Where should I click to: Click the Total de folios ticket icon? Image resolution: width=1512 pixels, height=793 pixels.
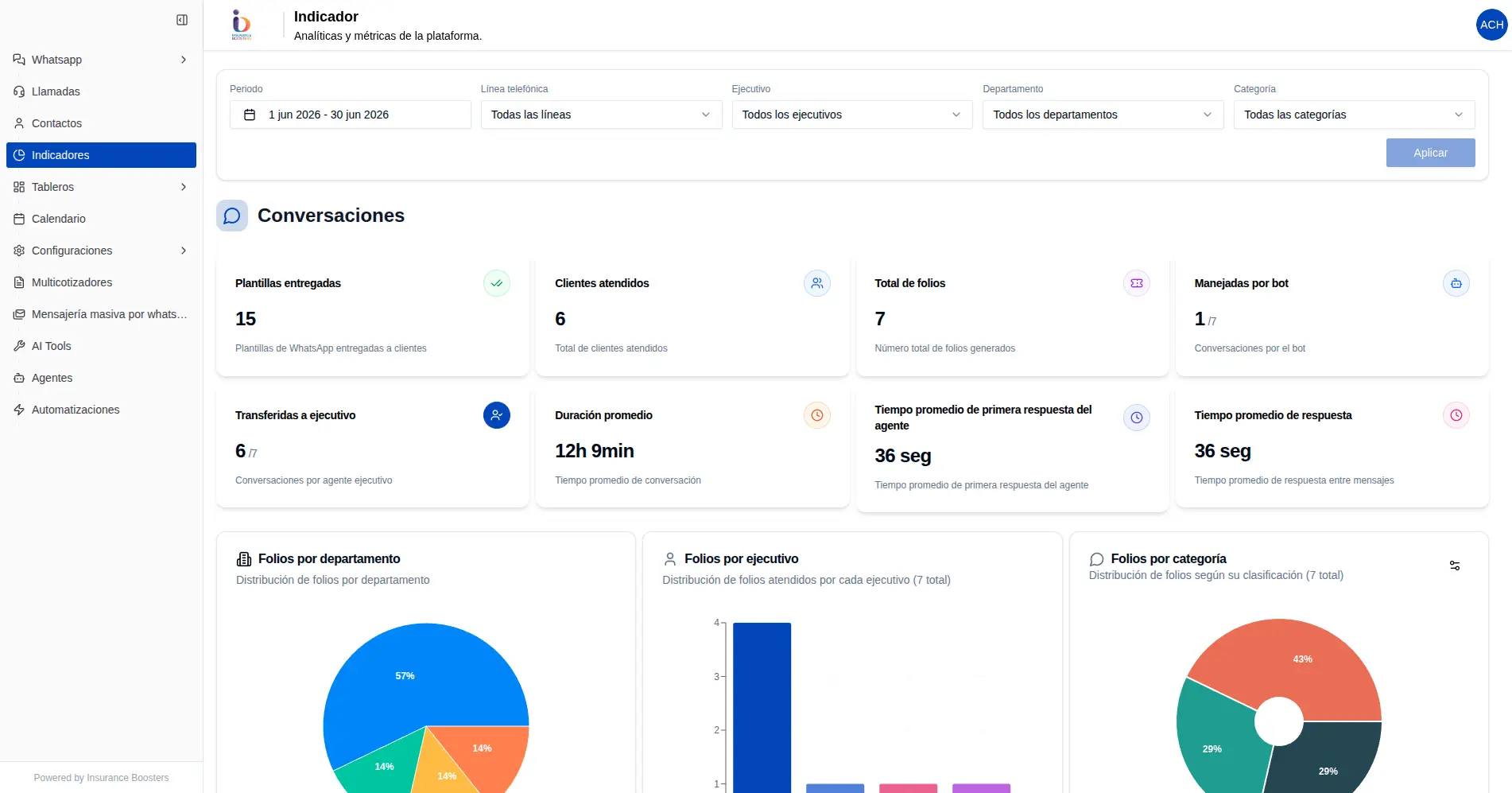1137,283
